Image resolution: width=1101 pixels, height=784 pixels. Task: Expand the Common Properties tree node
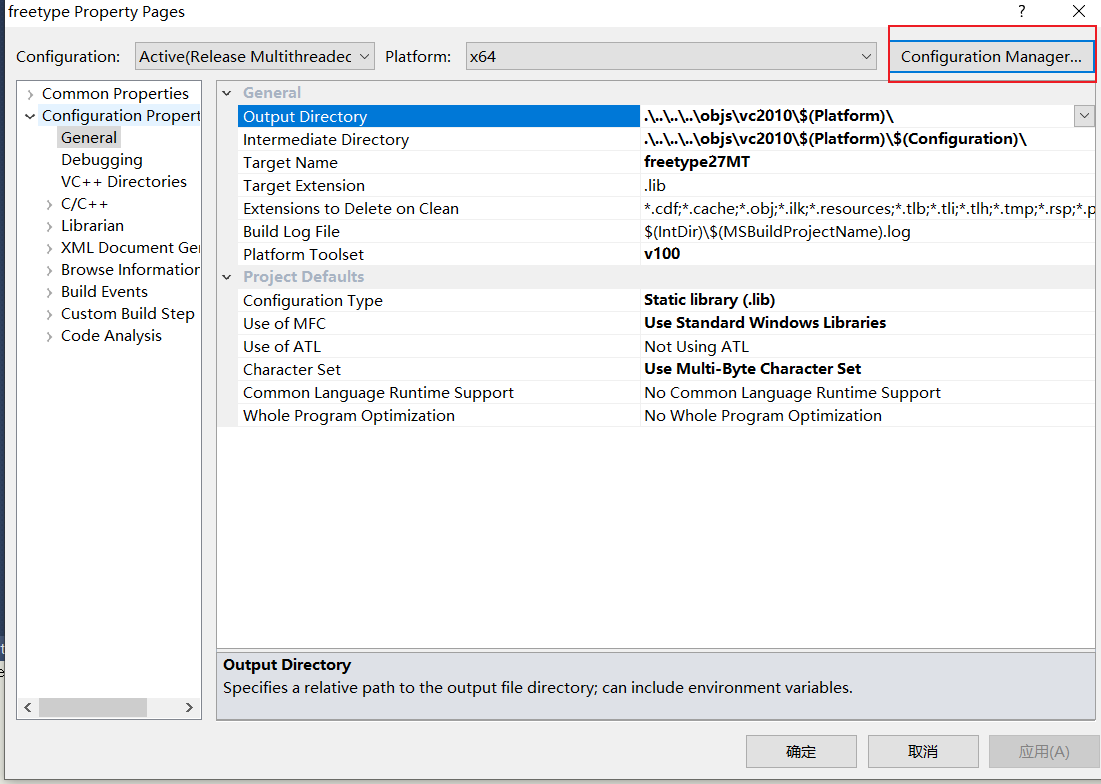pos(30,94)
